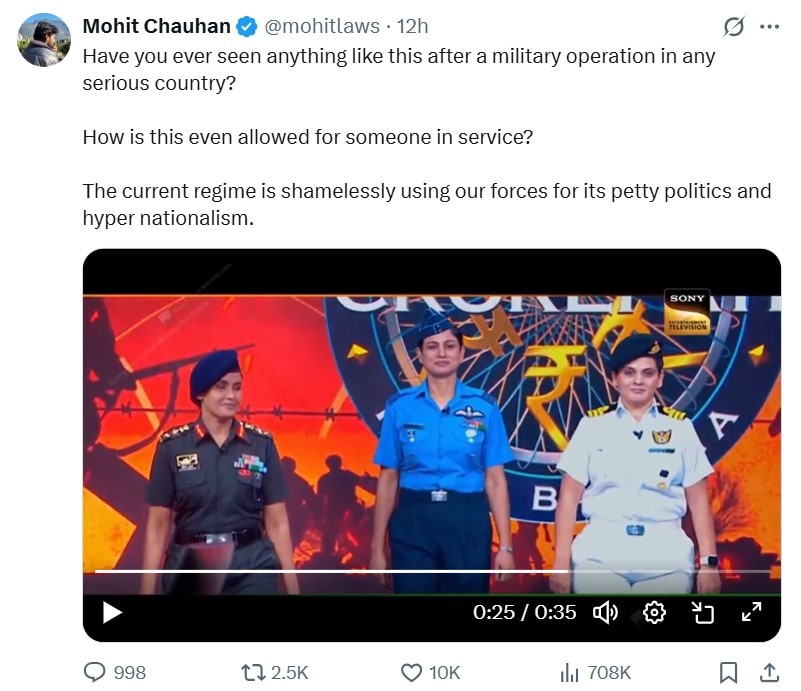Viewport: 801px width, 691px height.
Task: Open the replies with 998 comments
Action: click(115, 673)
